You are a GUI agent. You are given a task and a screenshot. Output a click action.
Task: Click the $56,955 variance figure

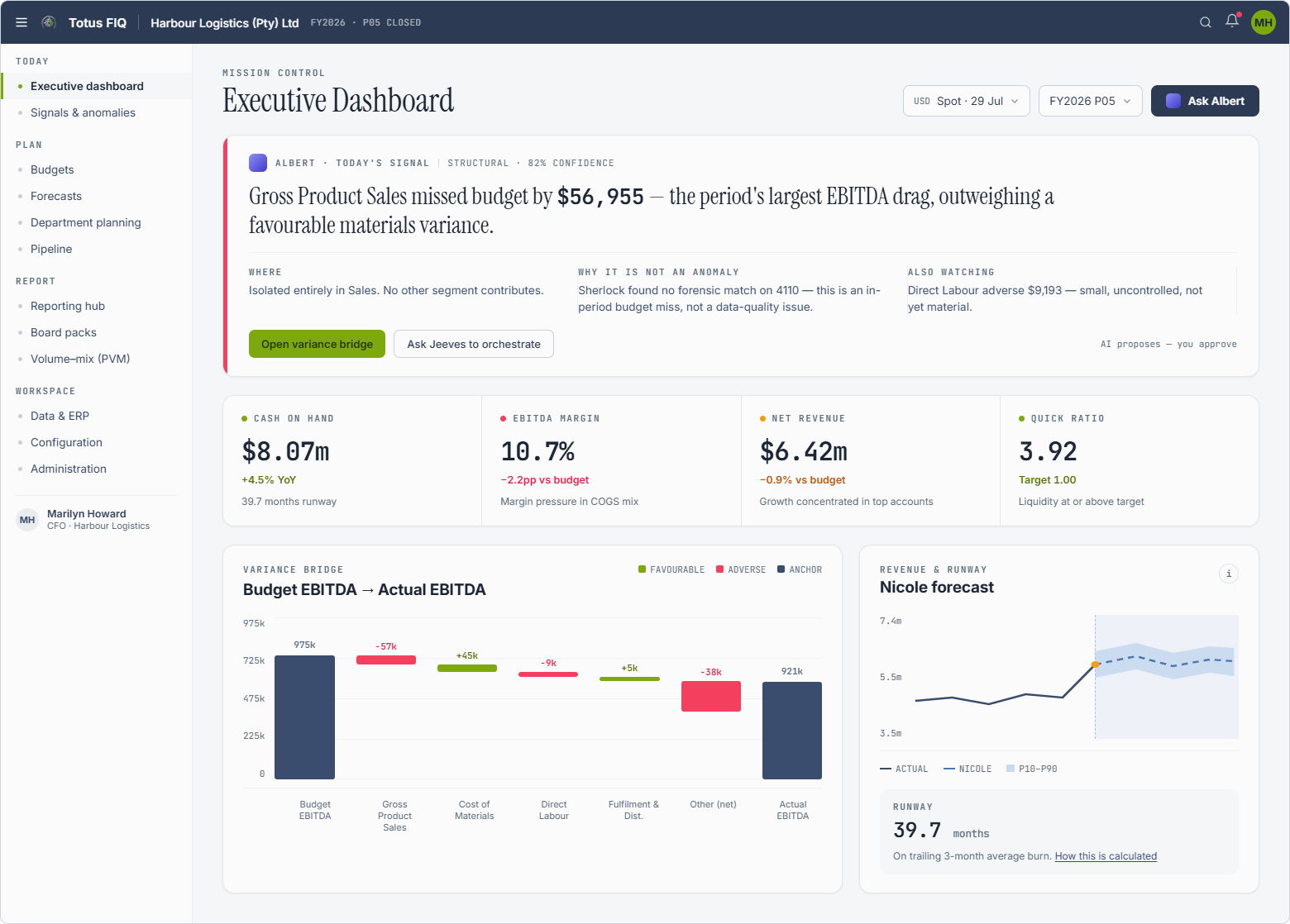click(600, 197)
